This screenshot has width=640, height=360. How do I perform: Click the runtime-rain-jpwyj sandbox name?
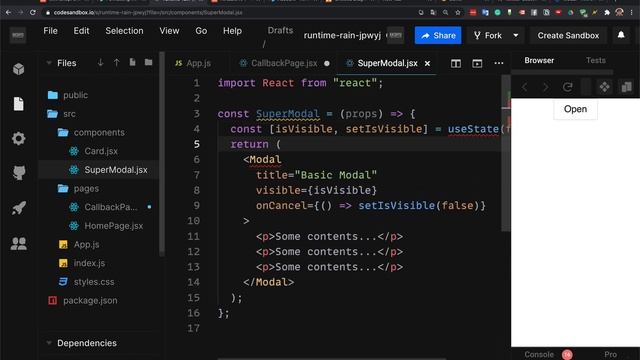342,36
